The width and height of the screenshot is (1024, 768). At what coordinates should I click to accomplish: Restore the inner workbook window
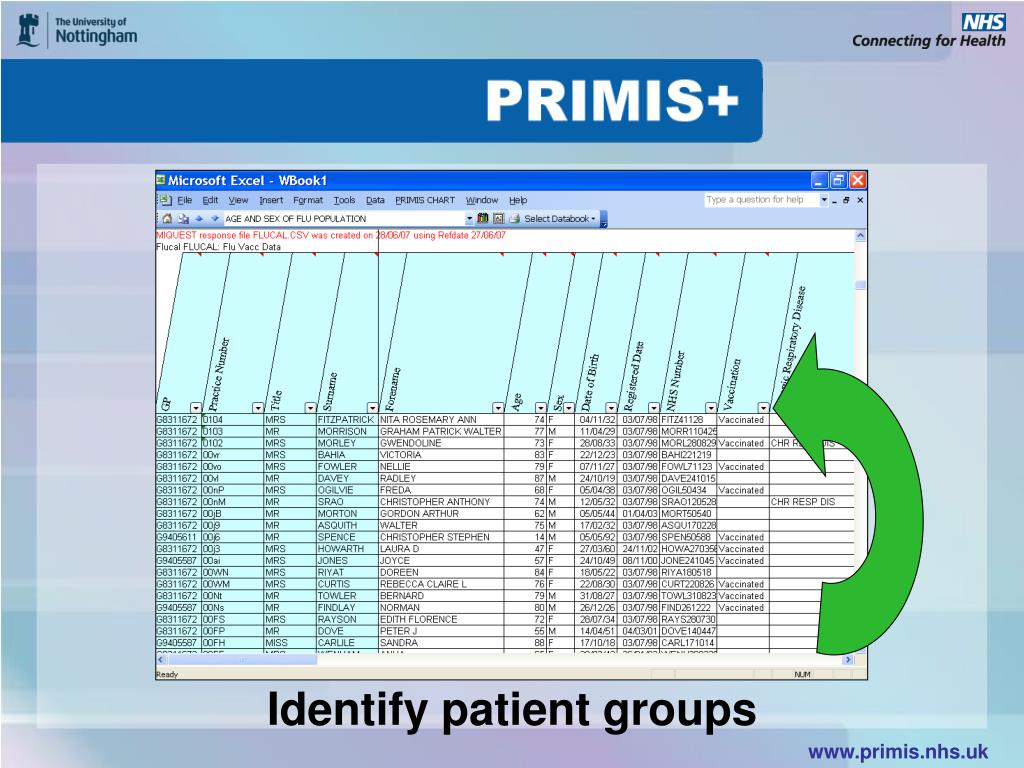point(846,200)
